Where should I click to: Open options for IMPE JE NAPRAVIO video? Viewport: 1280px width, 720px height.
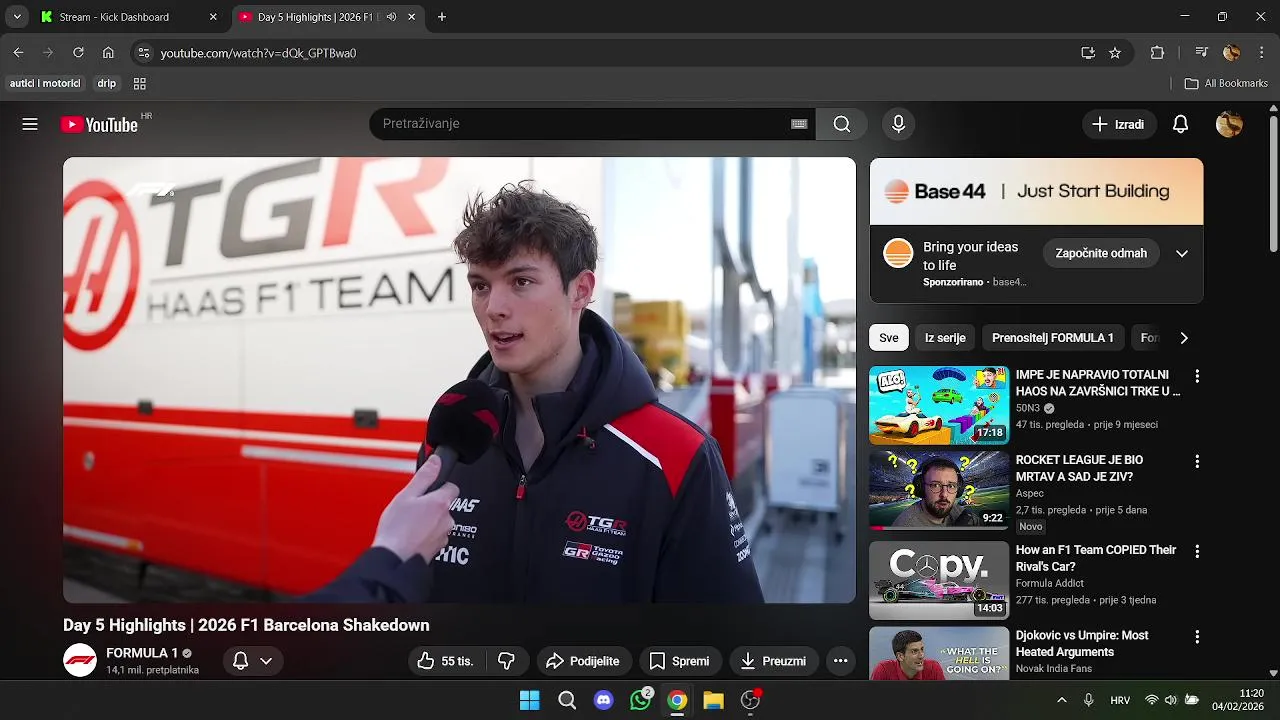click(x=1196, y=376)
